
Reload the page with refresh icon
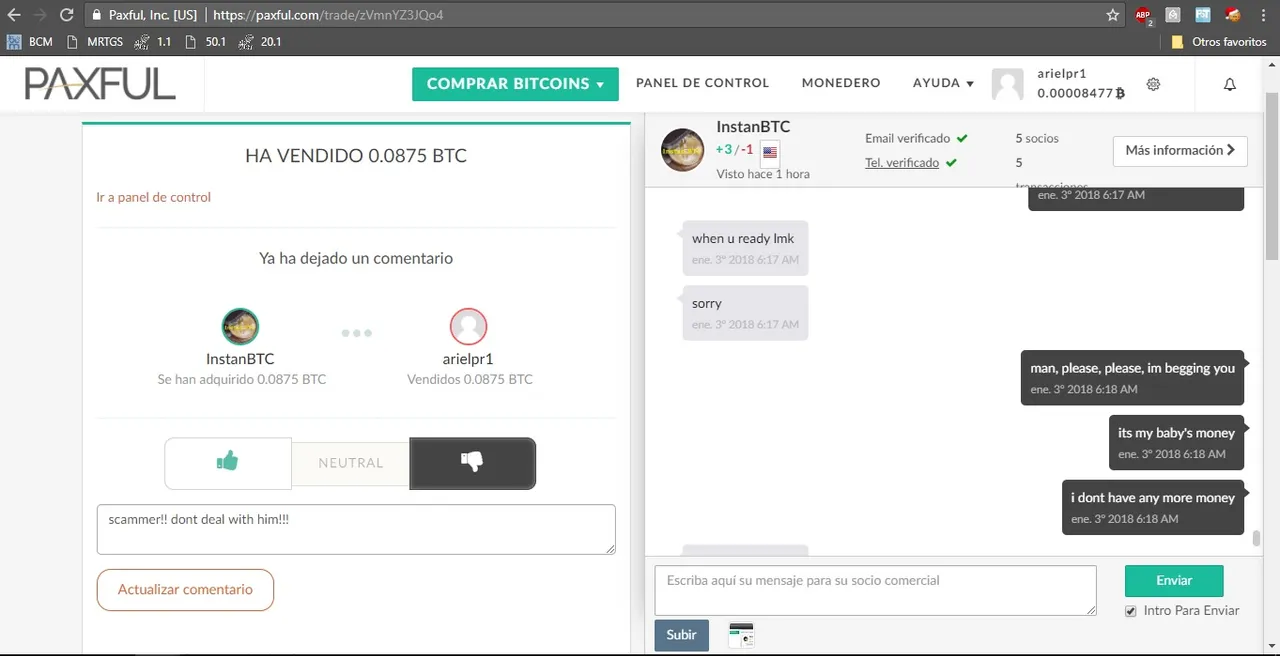tap(66, 15)
